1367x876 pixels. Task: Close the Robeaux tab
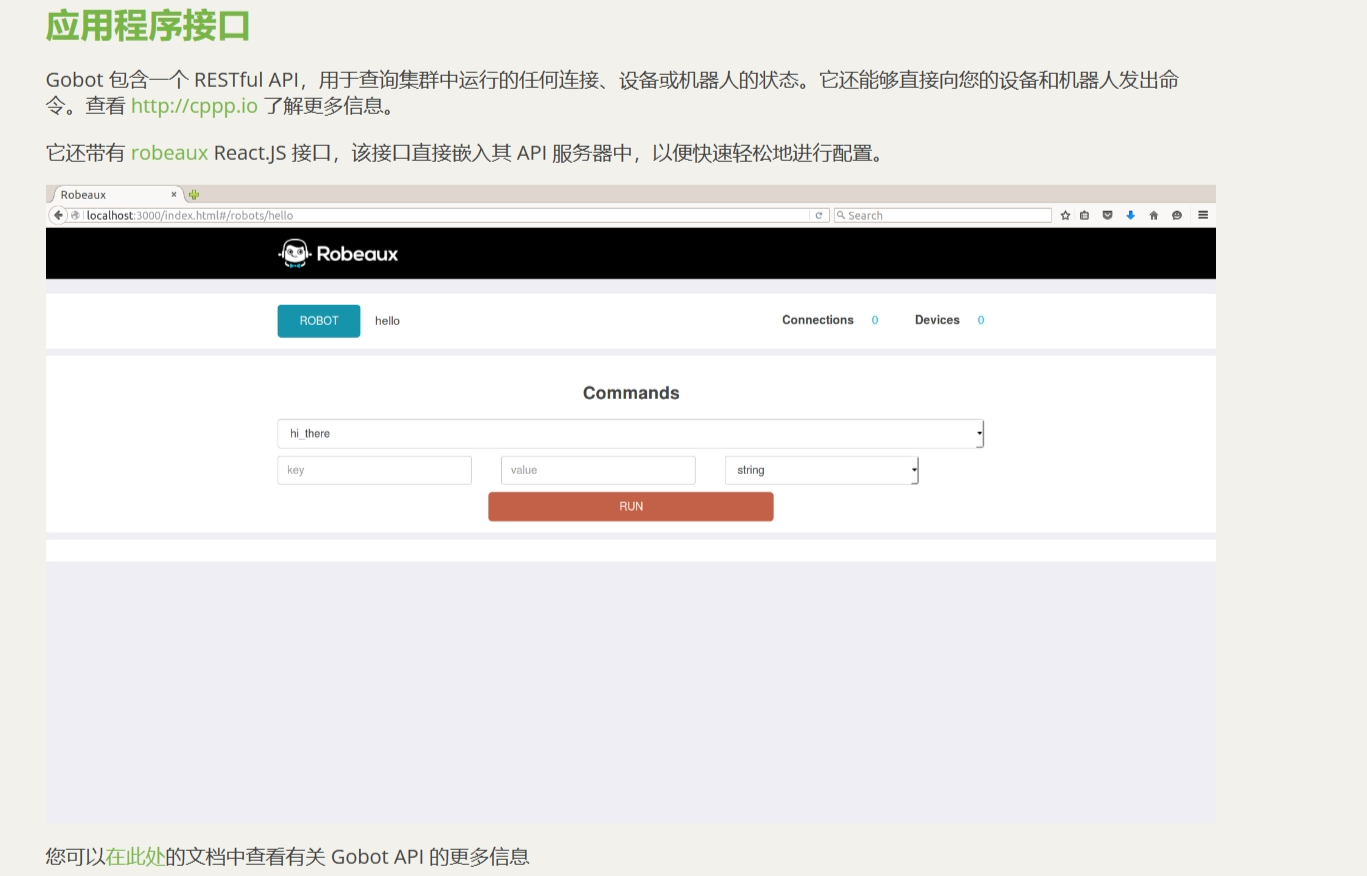coord(174,195)
